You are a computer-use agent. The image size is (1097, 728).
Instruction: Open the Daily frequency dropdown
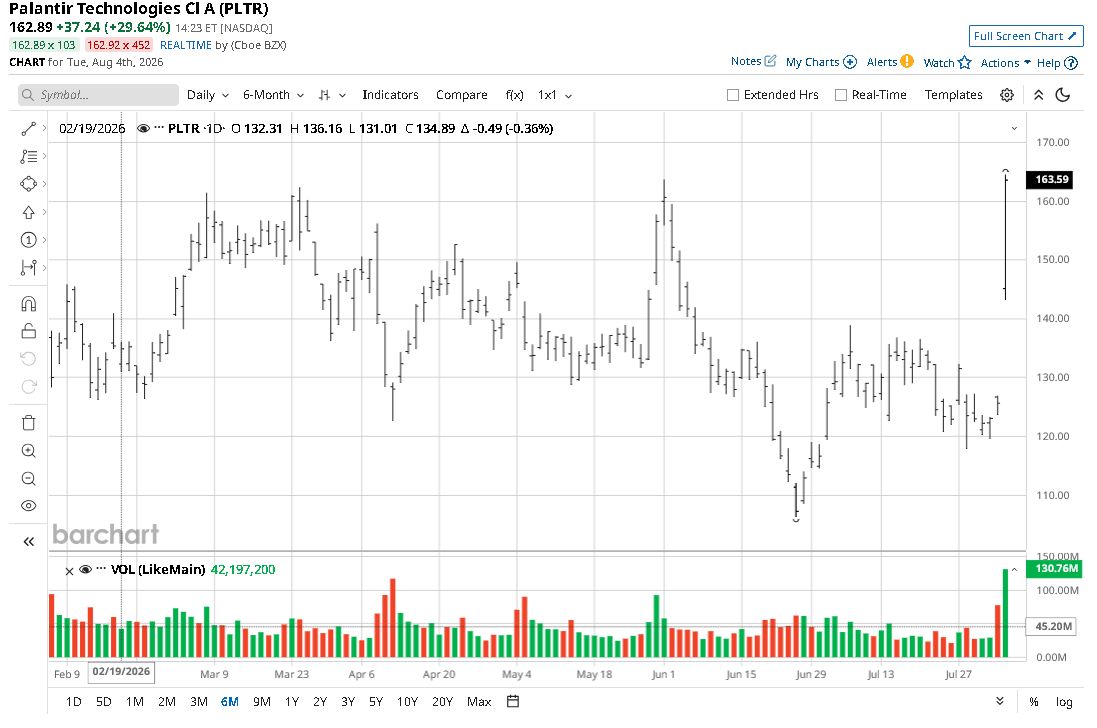coord(208,95)
